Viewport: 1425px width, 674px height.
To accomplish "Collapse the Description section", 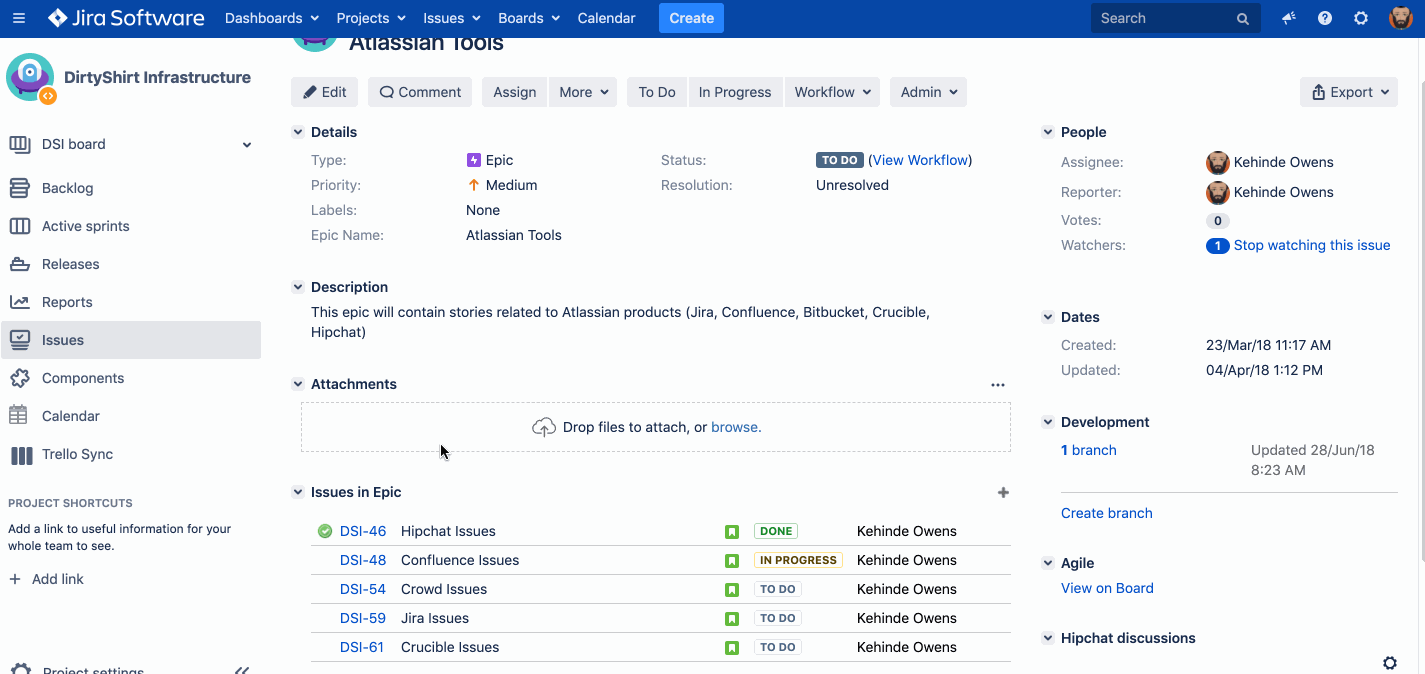I will click(x=297, y=287).
